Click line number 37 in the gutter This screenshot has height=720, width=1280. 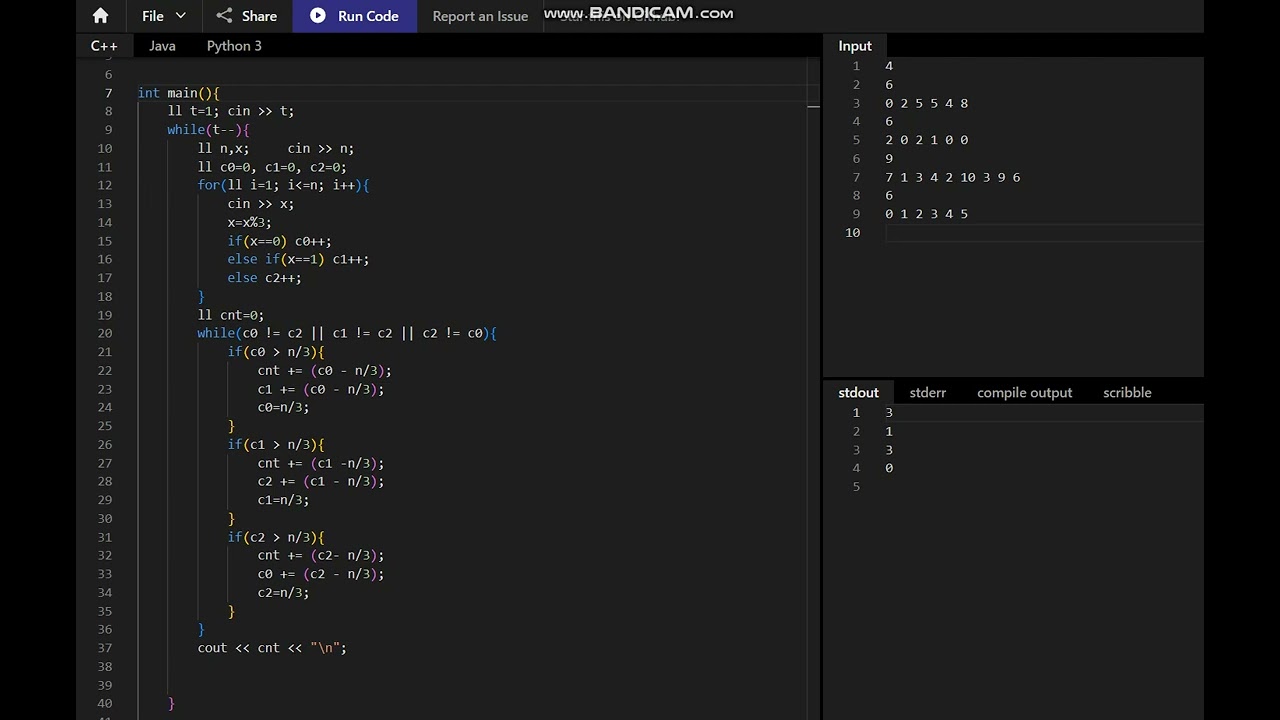[x=105, y=648]
